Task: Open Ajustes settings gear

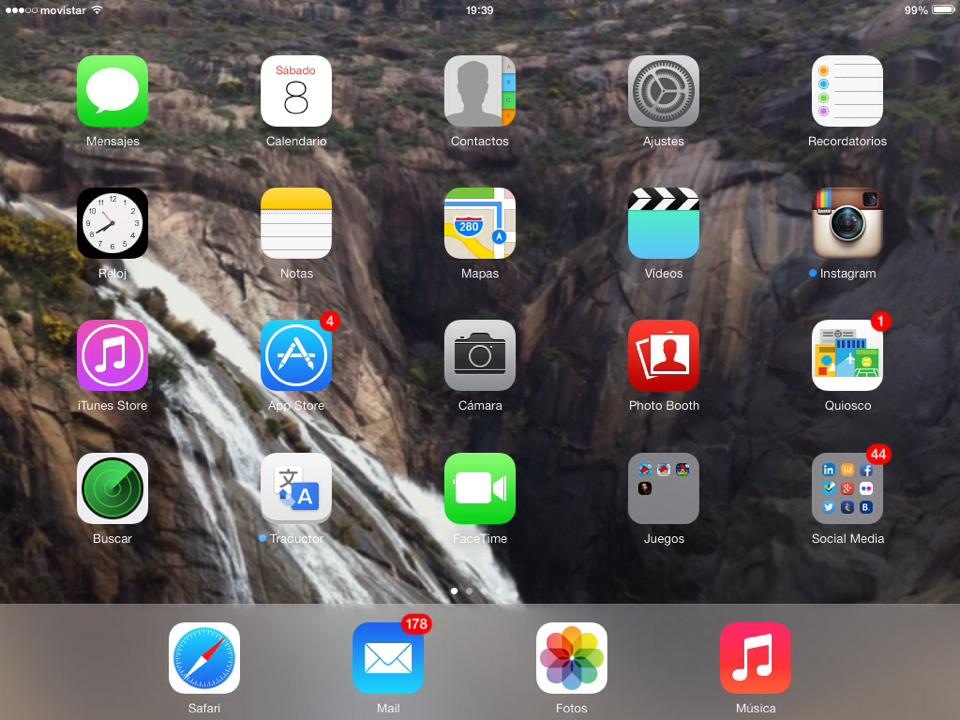Action: click(664, 91)
